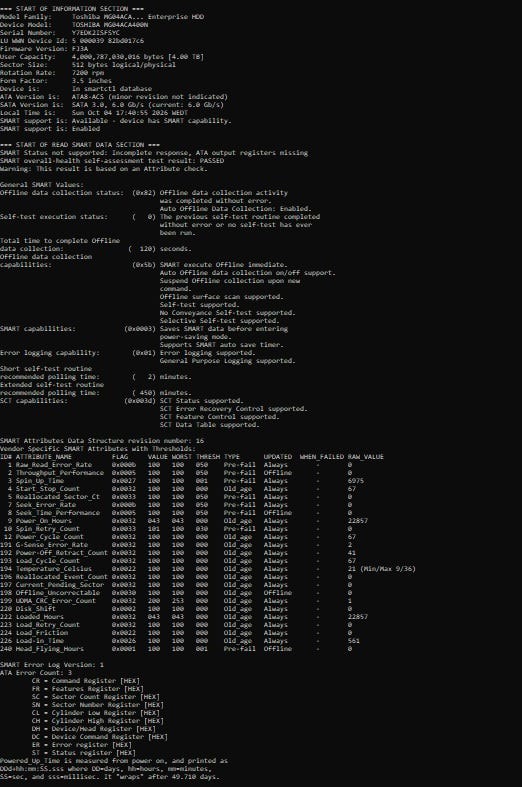
Task: Click extended self-test "( 450) minutes."
Action: coord(162,393)
